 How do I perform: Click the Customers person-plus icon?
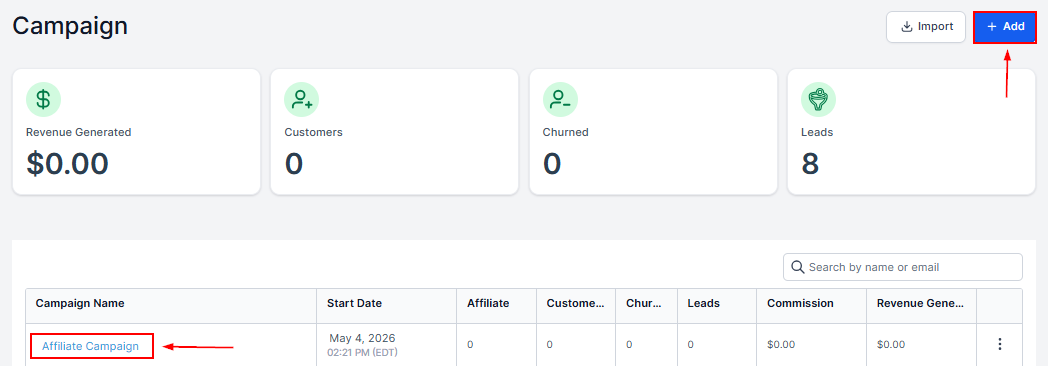click(x=301, y=100)
